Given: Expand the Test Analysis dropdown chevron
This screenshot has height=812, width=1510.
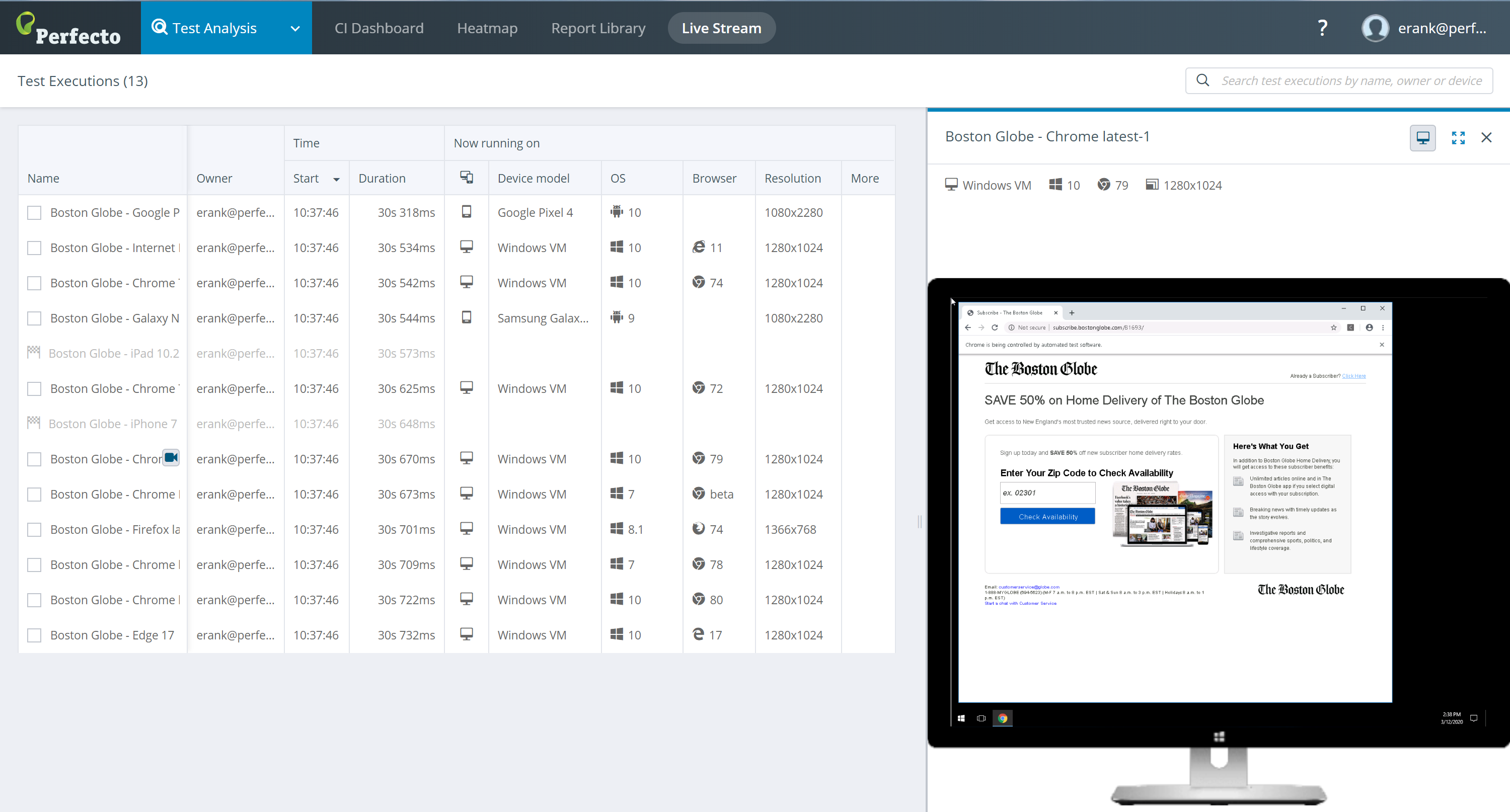Looking at the screenshot, I should 295,28.
